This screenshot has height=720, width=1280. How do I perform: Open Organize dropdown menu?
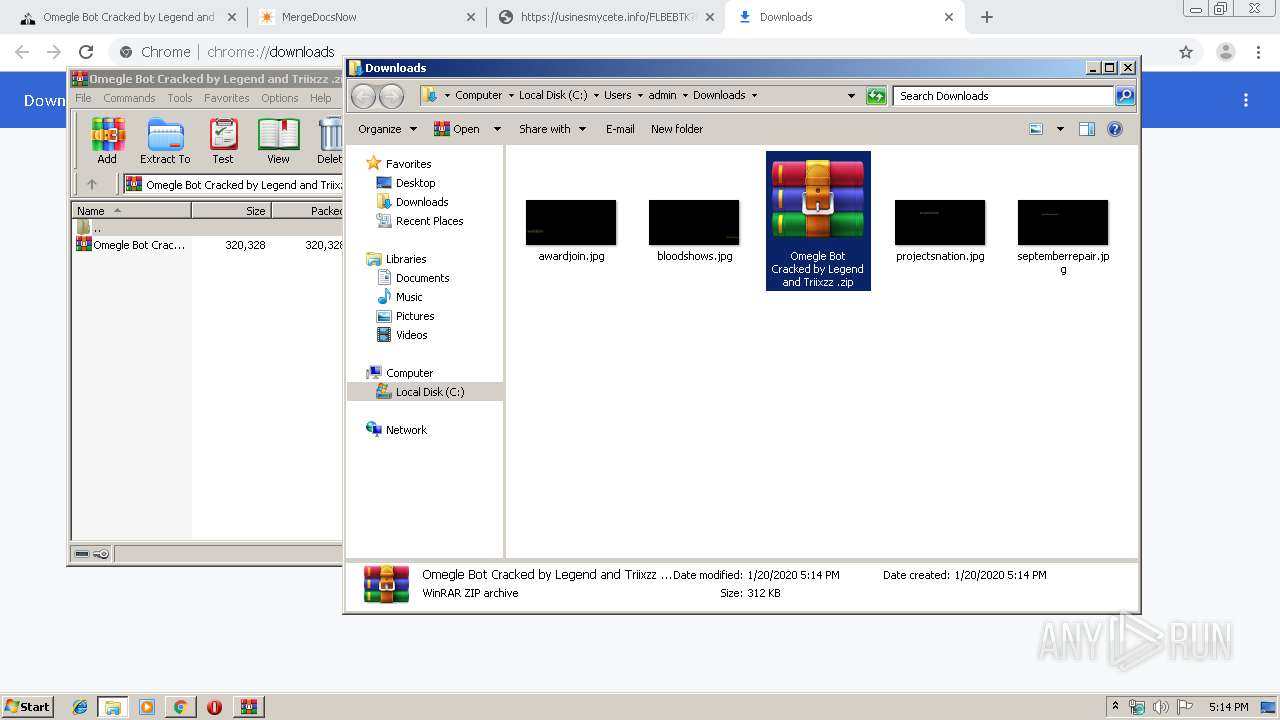pyautogui.click(x=387, y=129)
